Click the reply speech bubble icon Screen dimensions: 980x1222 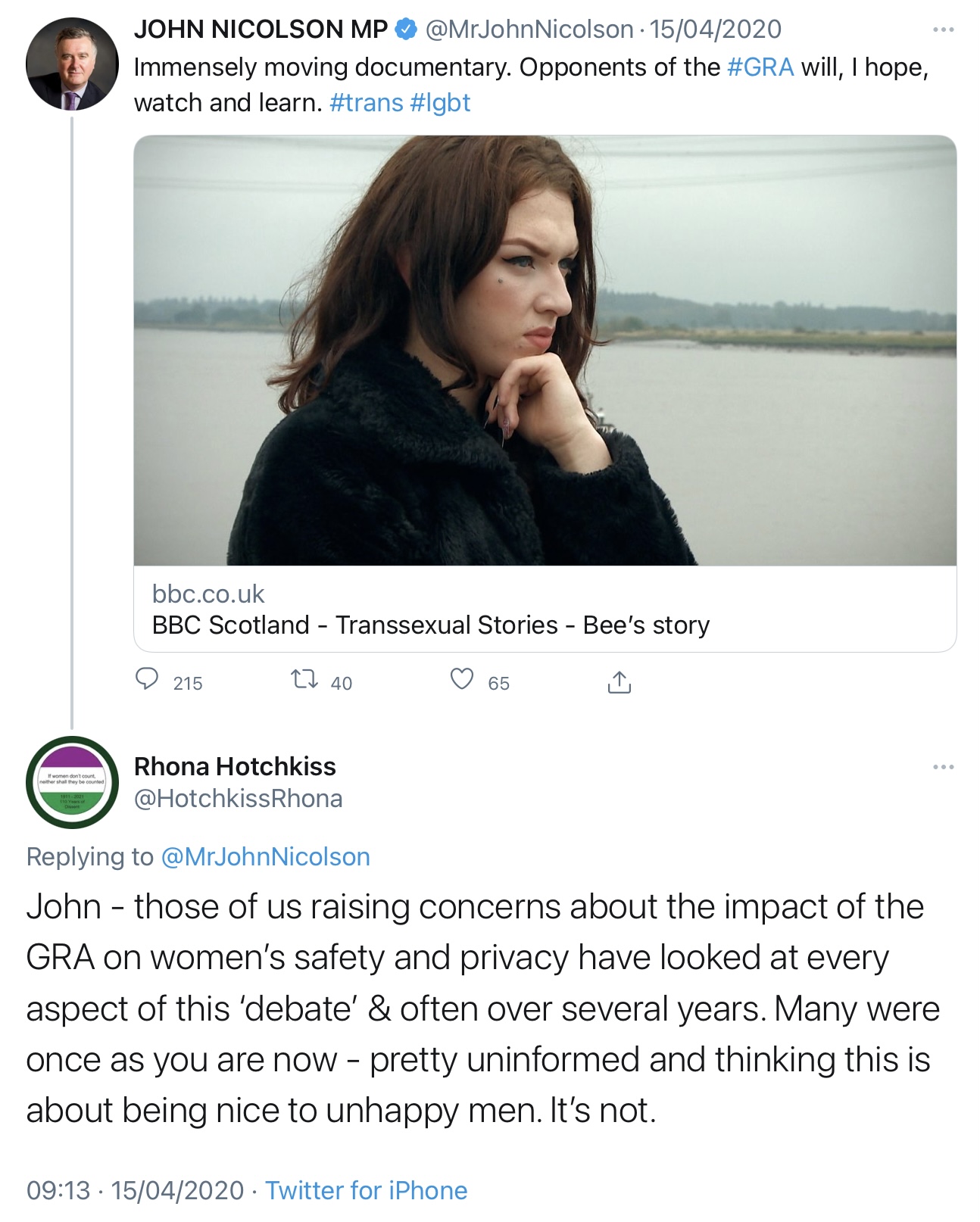[x=147, y=679]
